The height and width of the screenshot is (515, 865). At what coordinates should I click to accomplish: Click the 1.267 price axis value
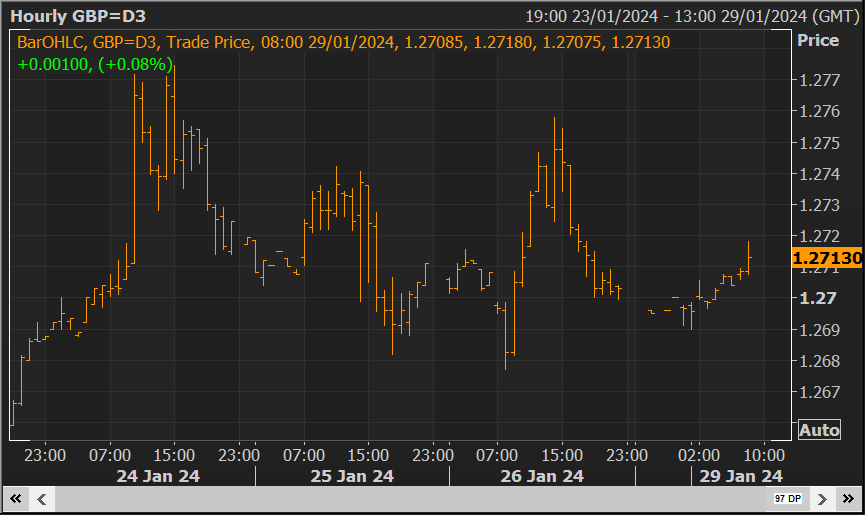(x=819, y=392)
